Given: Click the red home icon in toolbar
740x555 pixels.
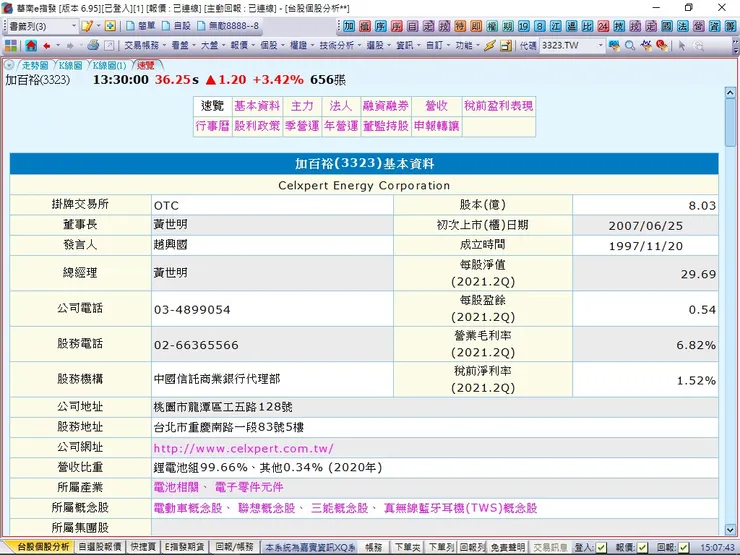Looking at the screenshot, I should coord(31,46).
